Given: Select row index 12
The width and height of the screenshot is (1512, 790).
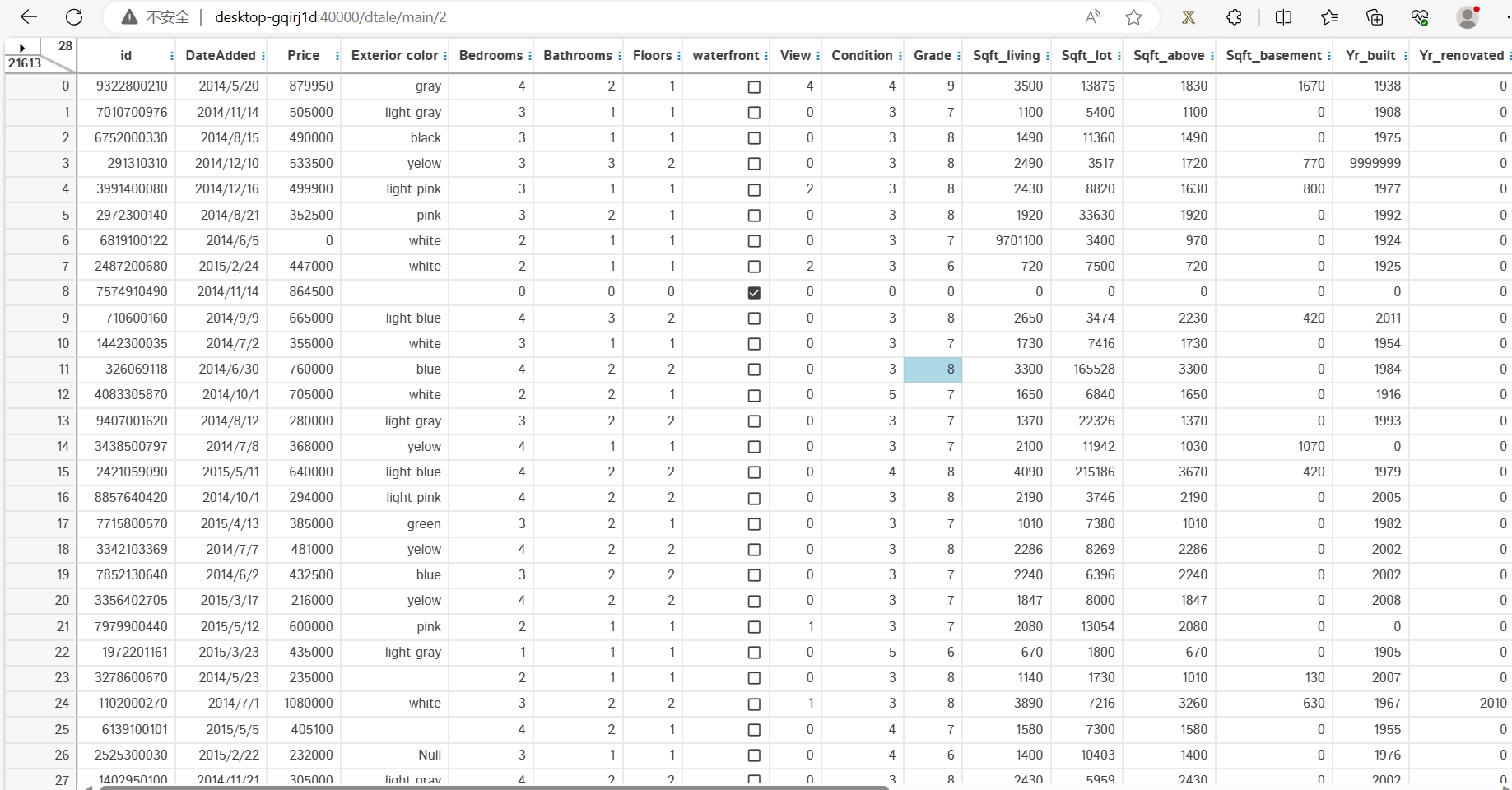Looking at the screenshot, I should [x=41, y=395].
